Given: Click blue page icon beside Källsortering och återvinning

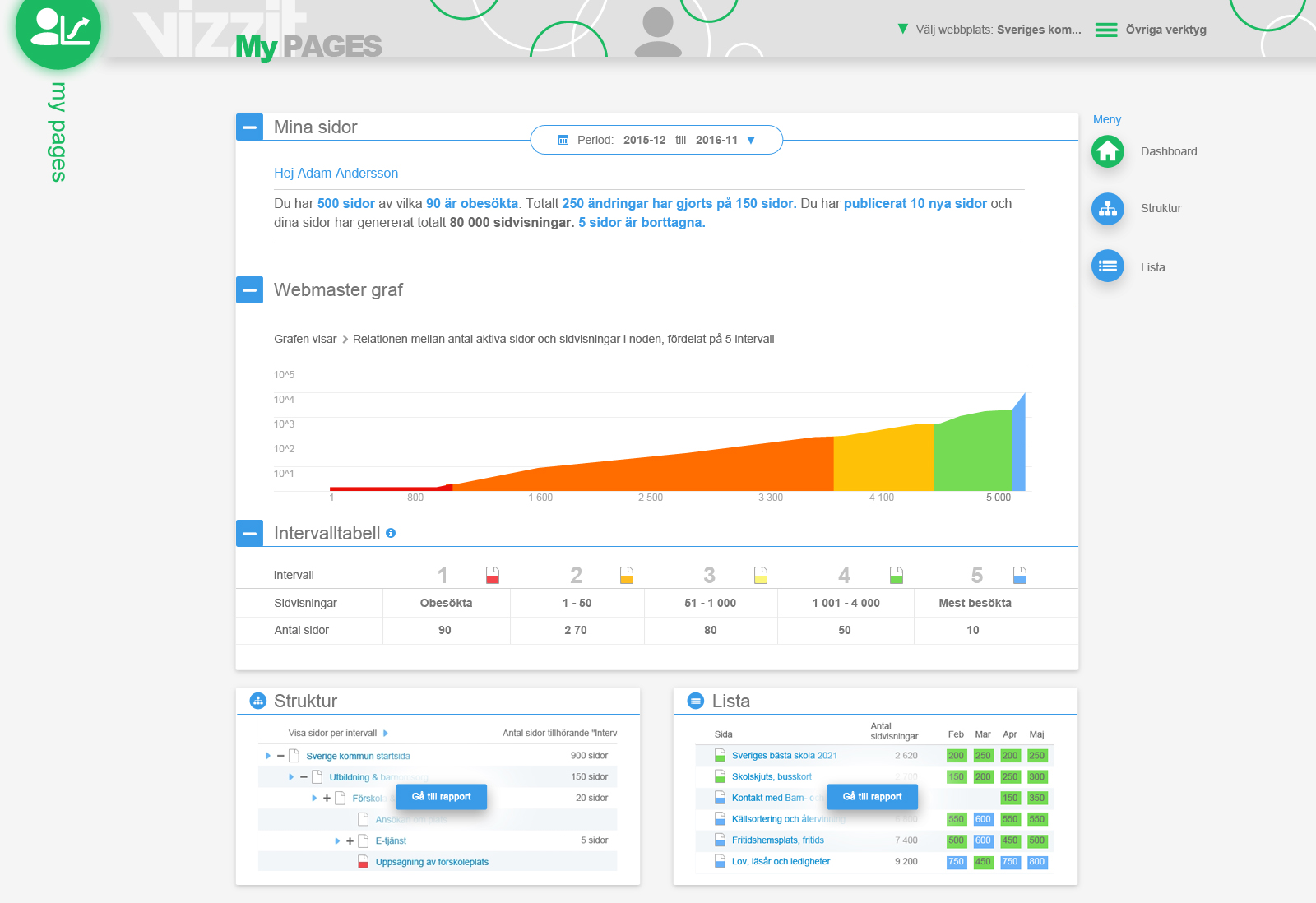Looking at the screenshot, I should (x=720, y=819).
